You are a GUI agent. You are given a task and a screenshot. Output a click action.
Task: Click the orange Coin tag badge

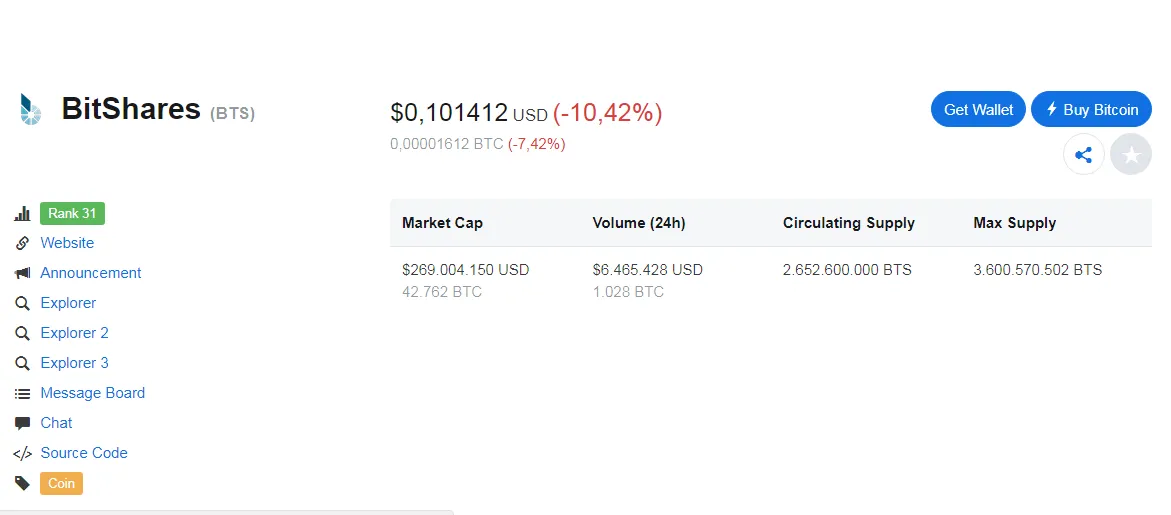pyautogui.click(x=61, y=483)
